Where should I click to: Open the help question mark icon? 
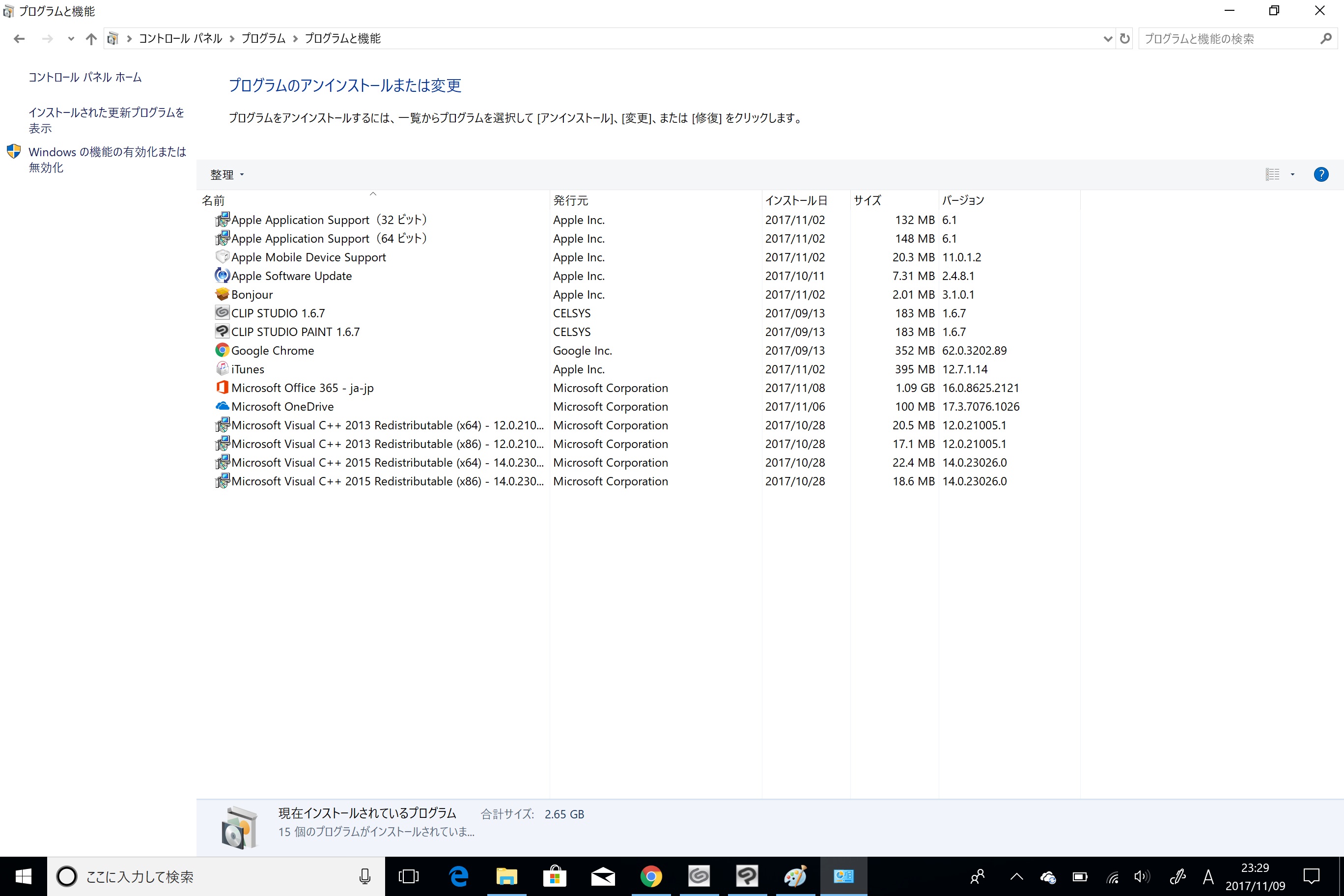click(x=1321, y=174)
